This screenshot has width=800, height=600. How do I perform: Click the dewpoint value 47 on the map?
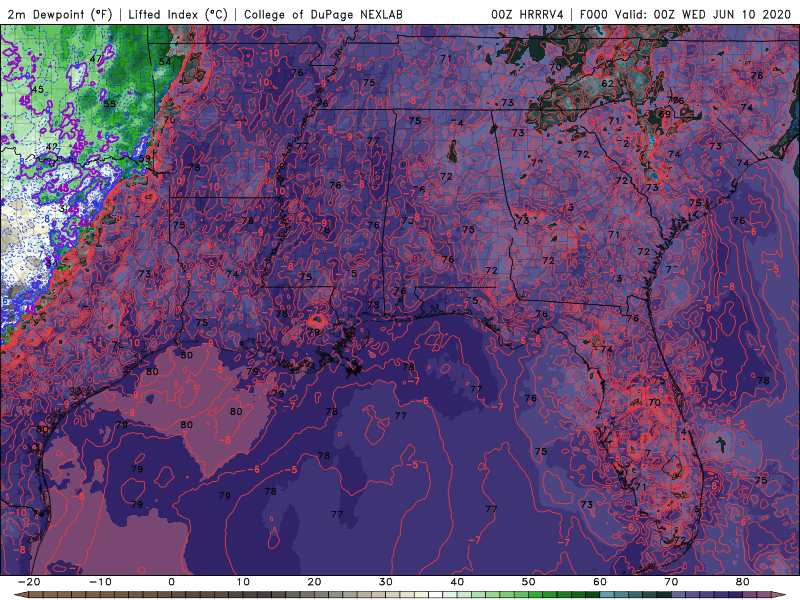95,59
